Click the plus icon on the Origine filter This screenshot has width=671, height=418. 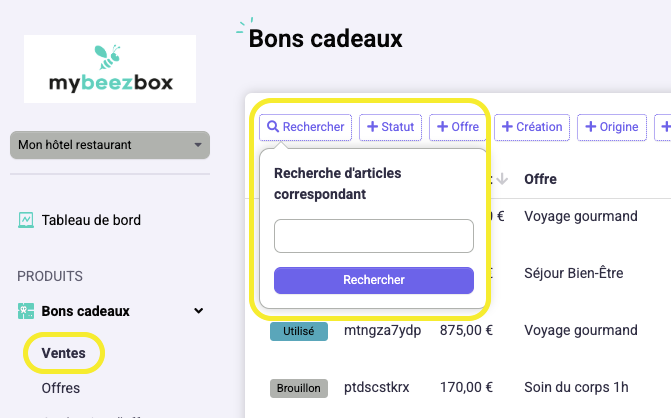(591, 127)
